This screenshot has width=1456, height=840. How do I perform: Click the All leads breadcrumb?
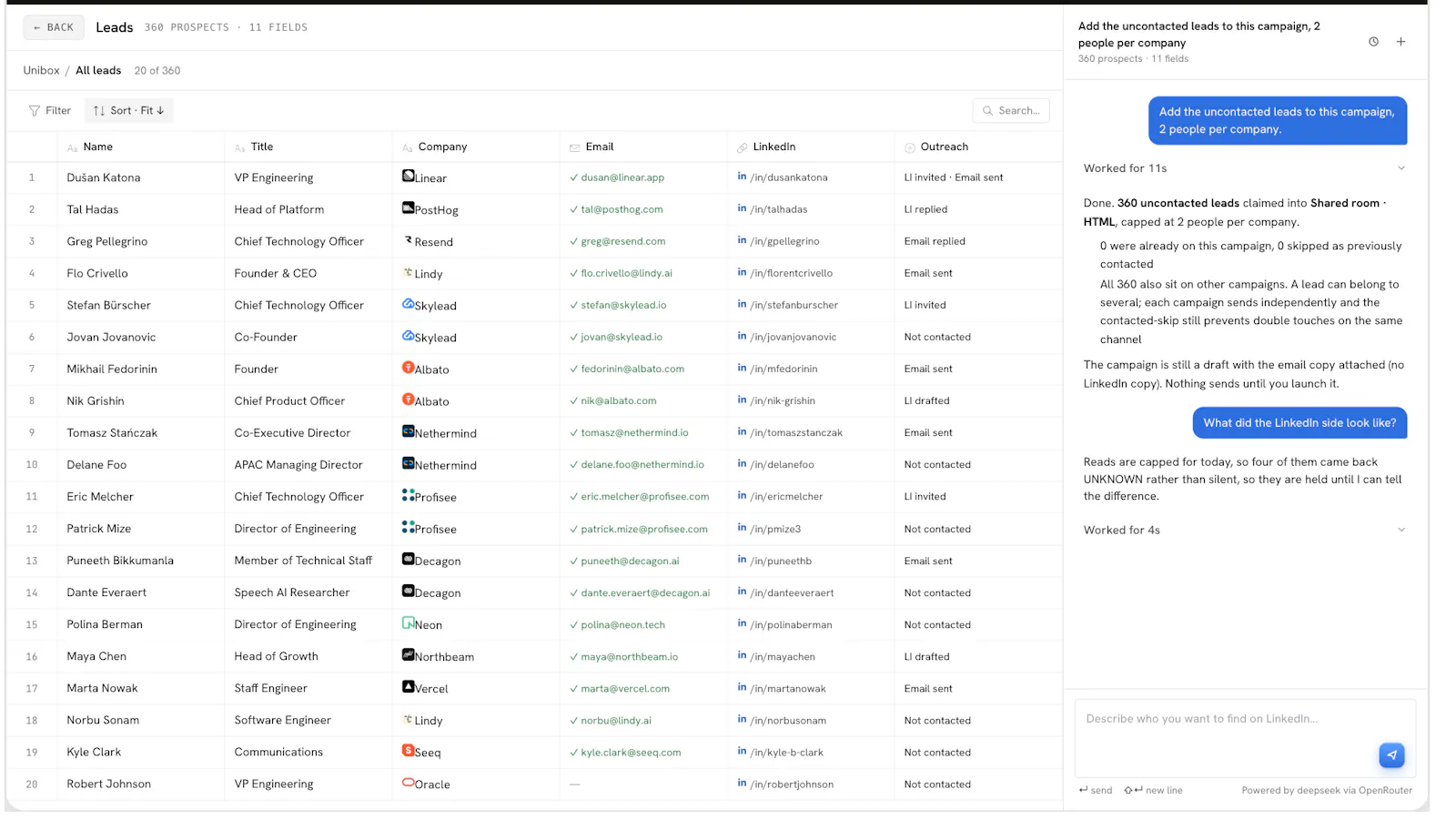pos(98,70)
